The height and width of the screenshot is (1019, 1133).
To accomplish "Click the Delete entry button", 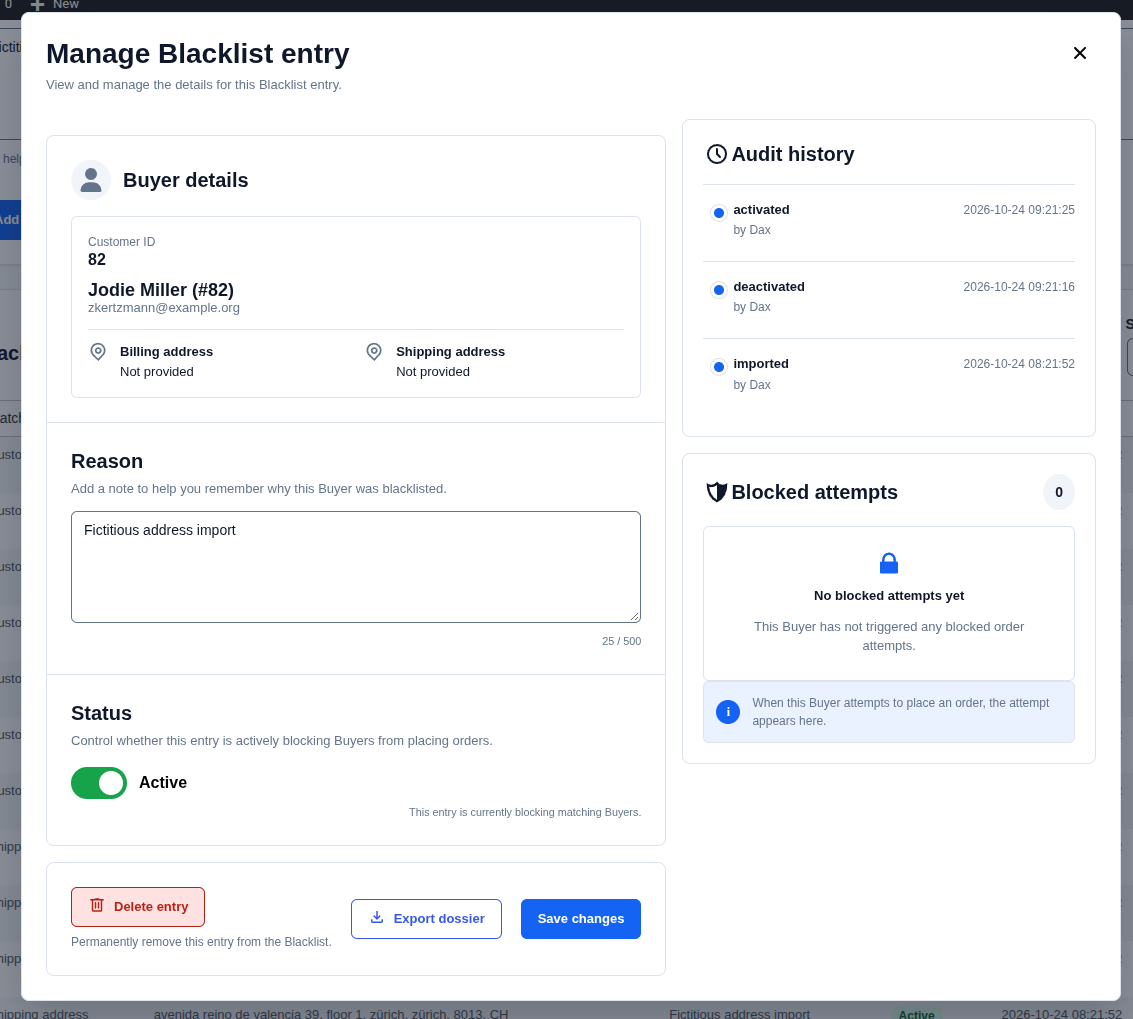I will click(138, 907).
